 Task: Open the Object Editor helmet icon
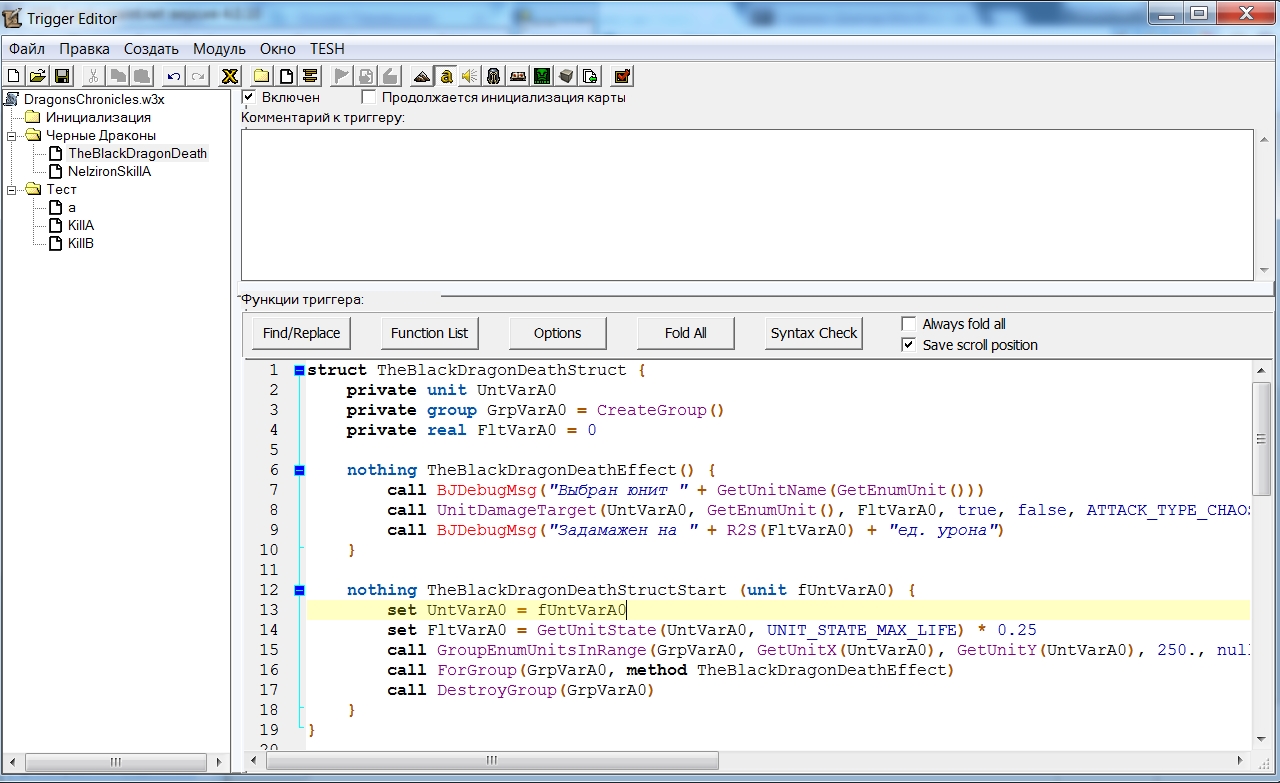coord(493,76)
